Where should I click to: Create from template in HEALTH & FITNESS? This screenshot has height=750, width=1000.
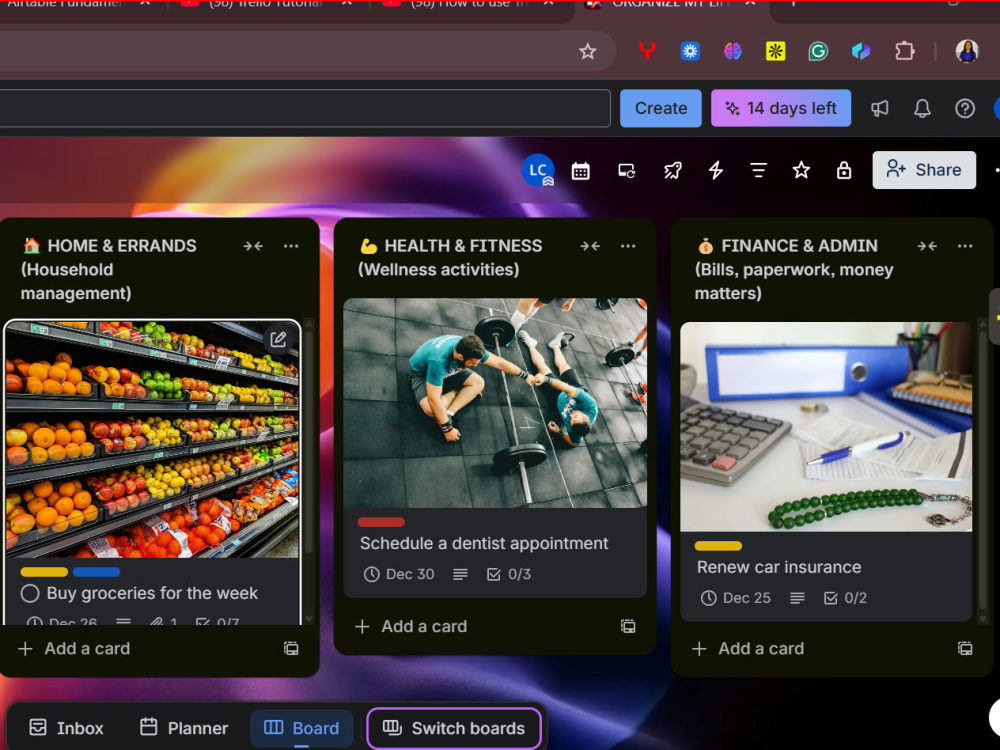[628, 627]
